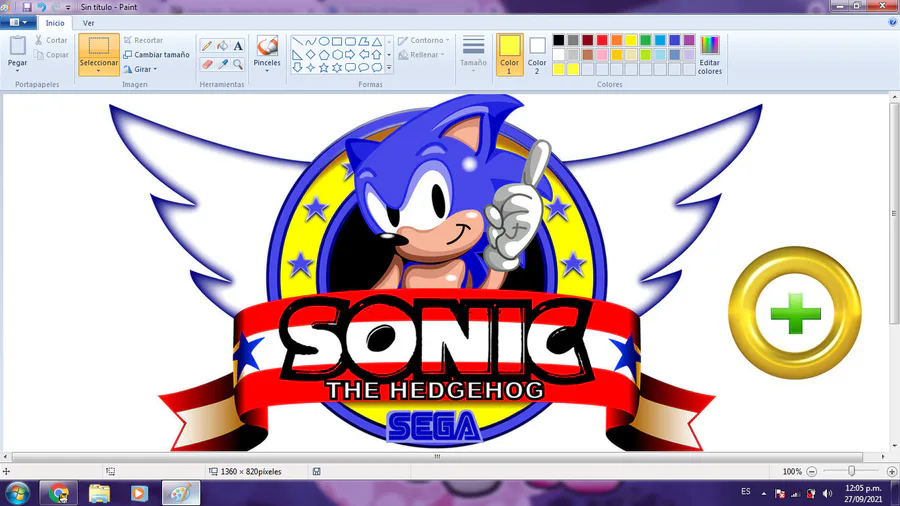Open File Explorer from the taskbar

point(99,493)
